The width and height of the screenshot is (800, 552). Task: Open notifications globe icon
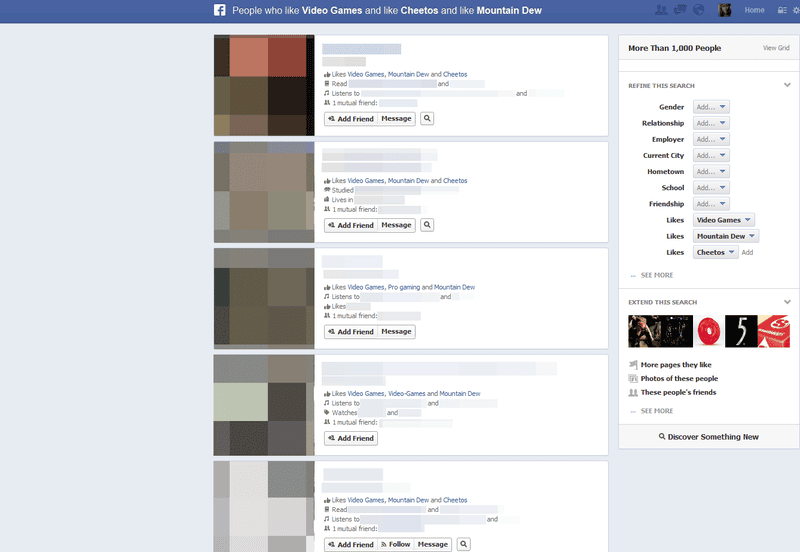[x=698, y=10]
